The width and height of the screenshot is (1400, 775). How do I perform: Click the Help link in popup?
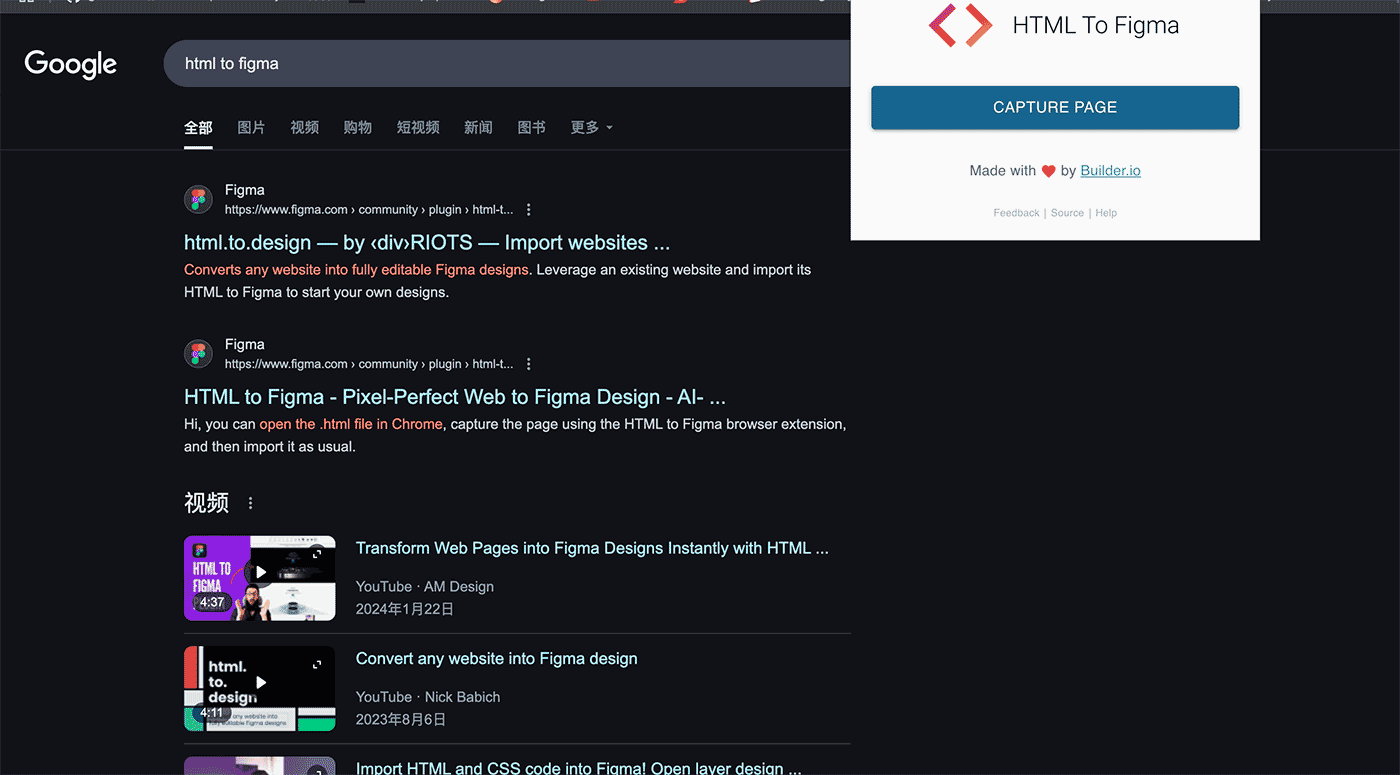(1106, 213)
